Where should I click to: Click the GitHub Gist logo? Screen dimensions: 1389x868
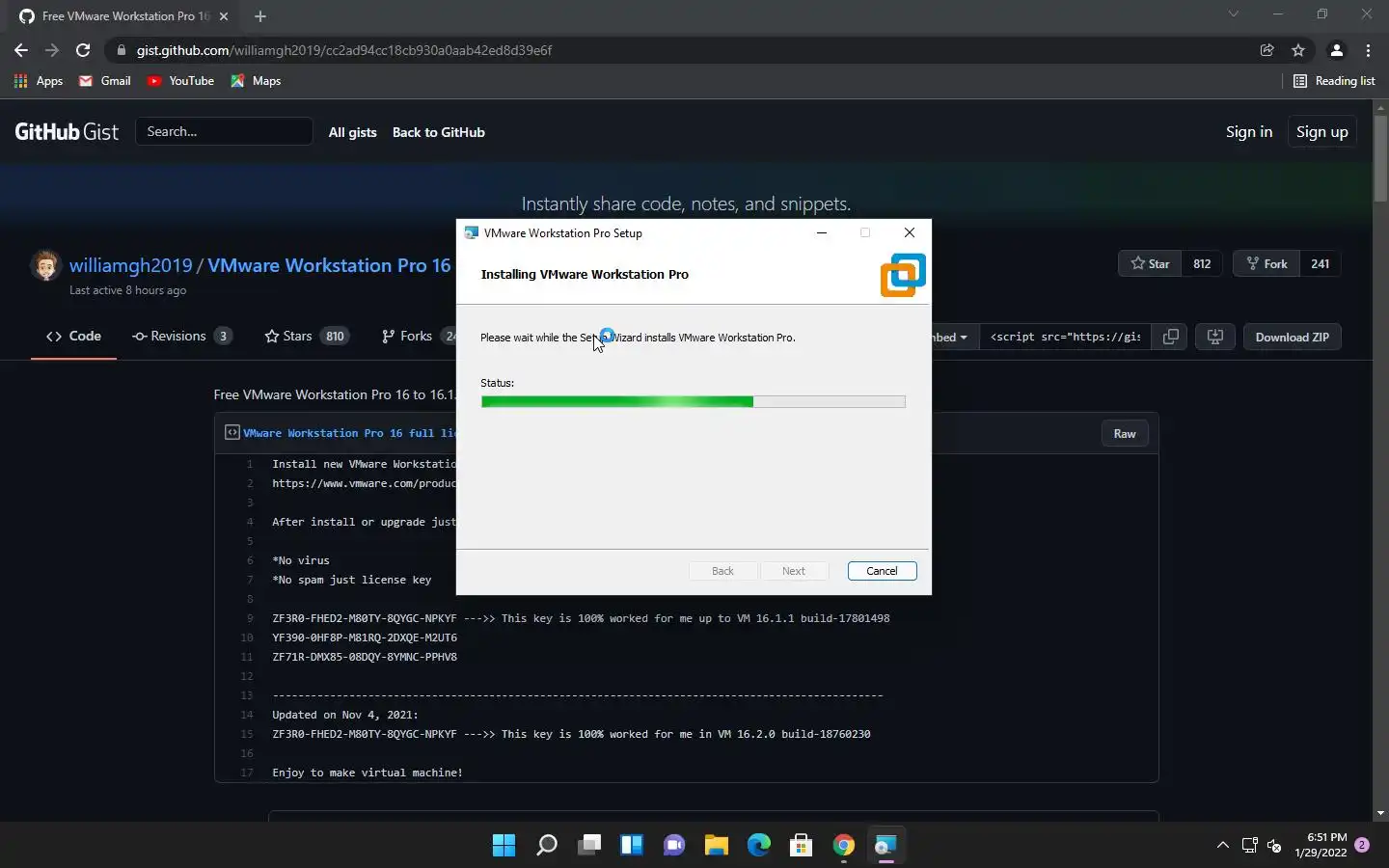coord(67,132)
